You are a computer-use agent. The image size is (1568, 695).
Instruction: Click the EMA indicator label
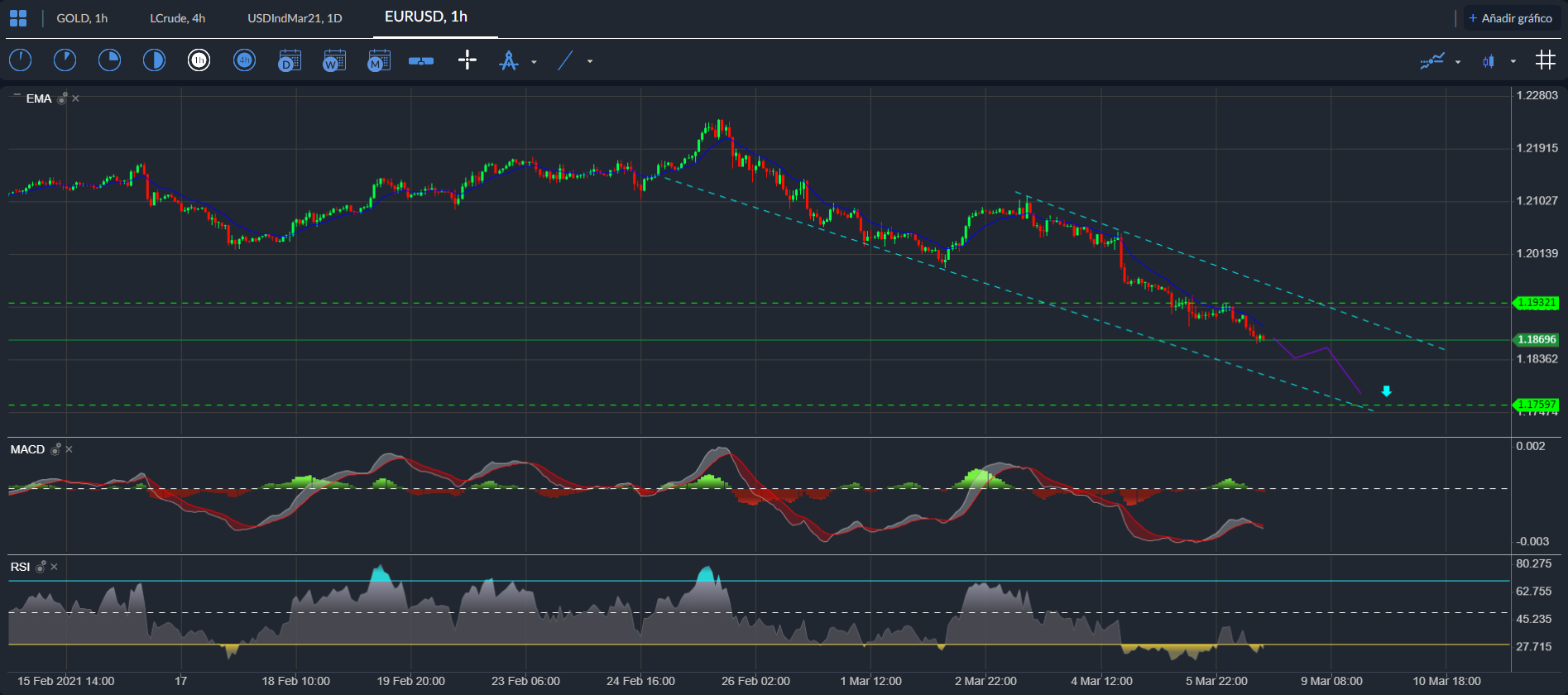pos(39,98)
